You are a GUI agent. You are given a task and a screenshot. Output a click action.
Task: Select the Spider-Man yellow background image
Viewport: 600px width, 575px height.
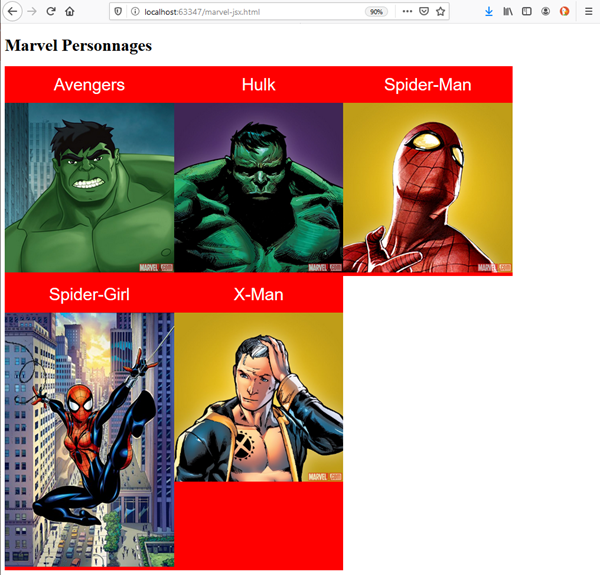click(428, 187)
